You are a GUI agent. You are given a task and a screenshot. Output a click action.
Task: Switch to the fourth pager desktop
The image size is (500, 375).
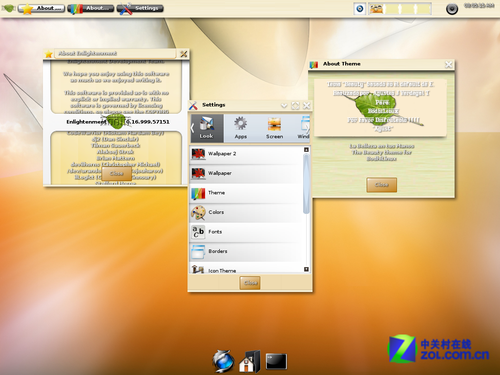(423, 9)
